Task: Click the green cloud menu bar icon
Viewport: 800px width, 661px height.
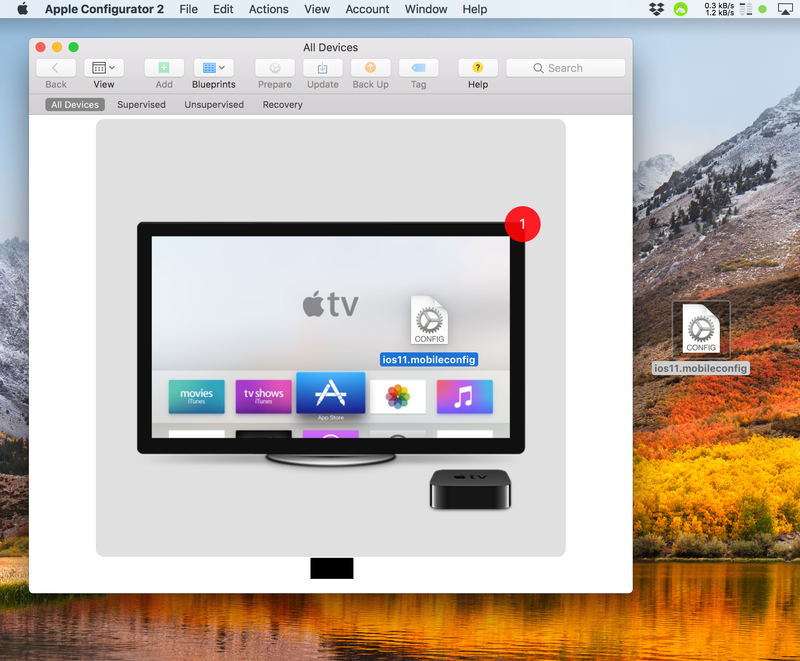Action: point(681,9)
